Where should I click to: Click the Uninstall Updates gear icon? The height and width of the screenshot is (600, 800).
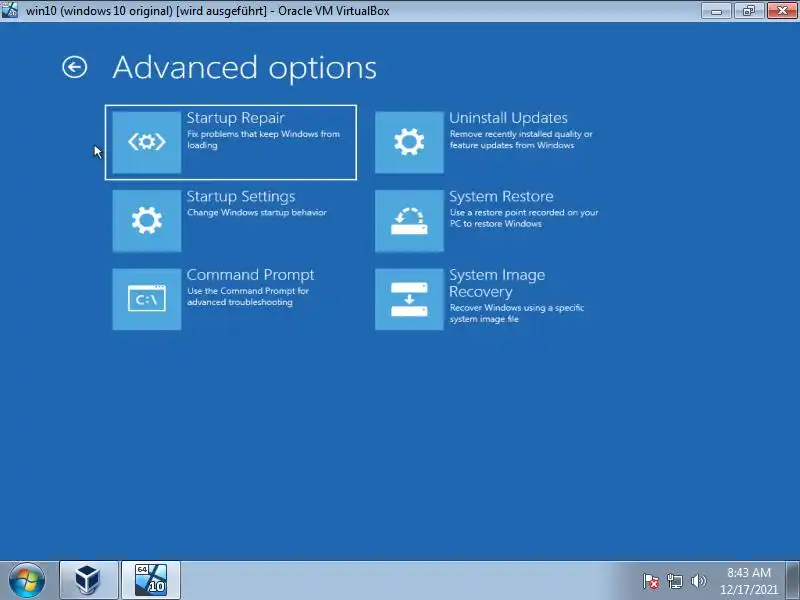click(409, 142)
